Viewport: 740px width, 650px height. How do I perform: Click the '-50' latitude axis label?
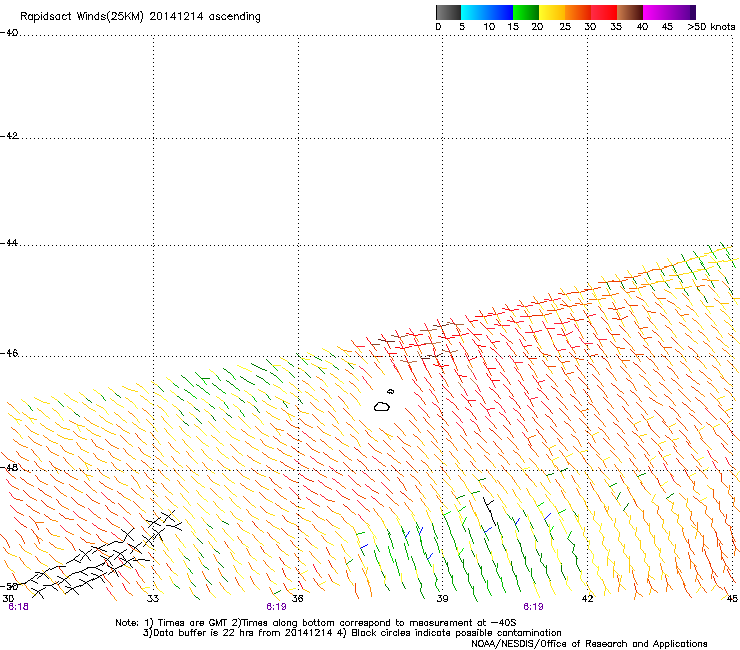click(9, 586)
